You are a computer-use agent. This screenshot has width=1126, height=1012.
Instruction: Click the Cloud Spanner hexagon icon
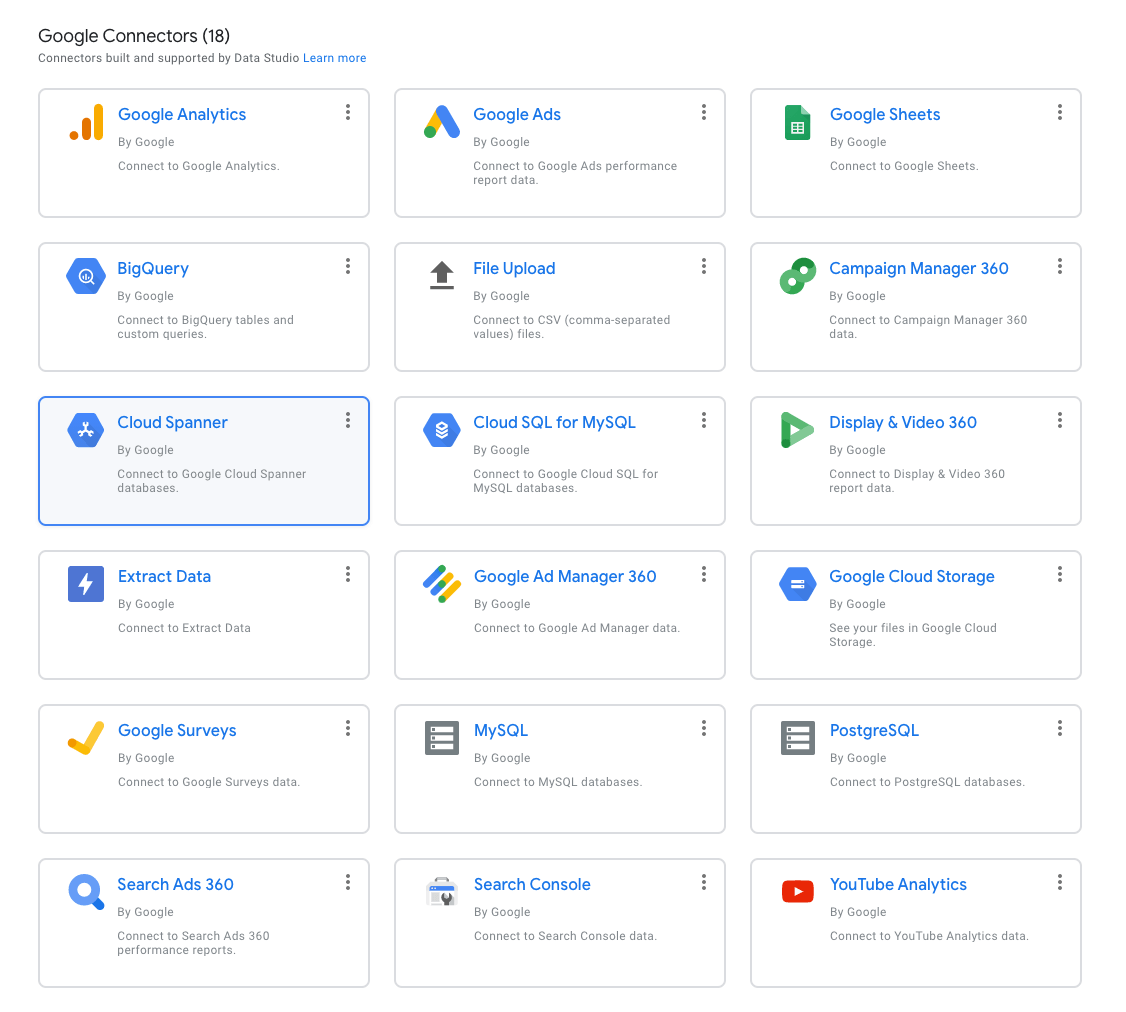pyautogui.click(x=86, y=430)
